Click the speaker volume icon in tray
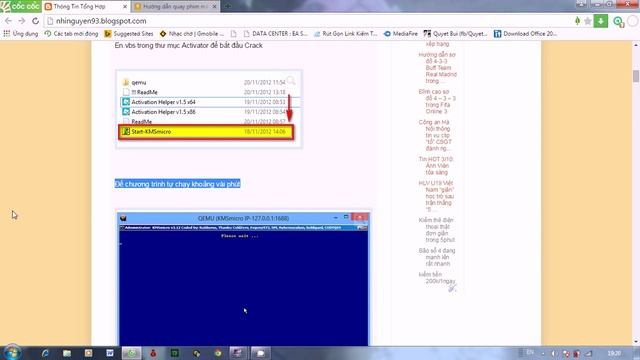The height and width of the screenshot is (360, 640). click(553, 353)
